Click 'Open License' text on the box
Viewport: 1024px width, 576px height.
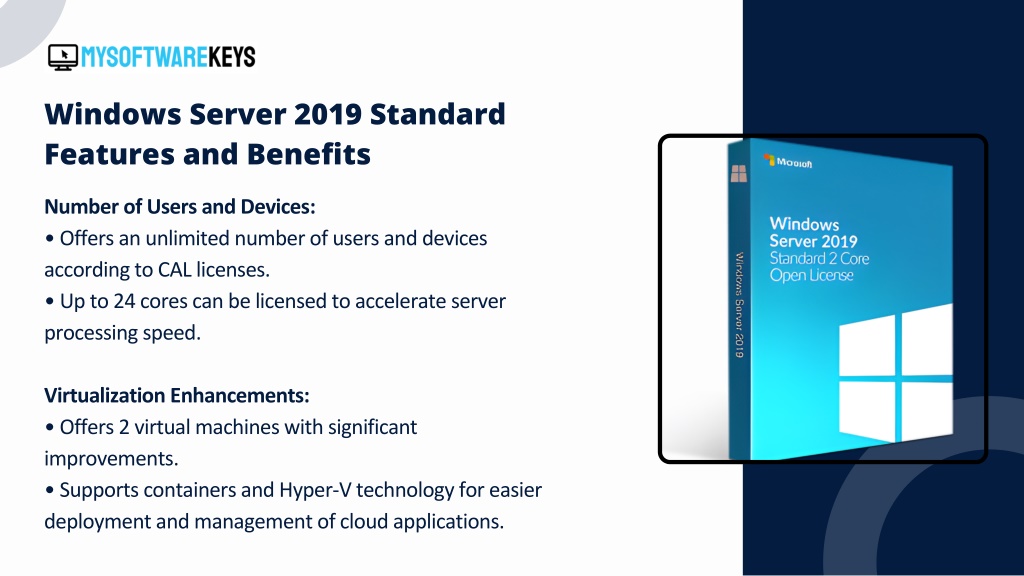(811, 276)
